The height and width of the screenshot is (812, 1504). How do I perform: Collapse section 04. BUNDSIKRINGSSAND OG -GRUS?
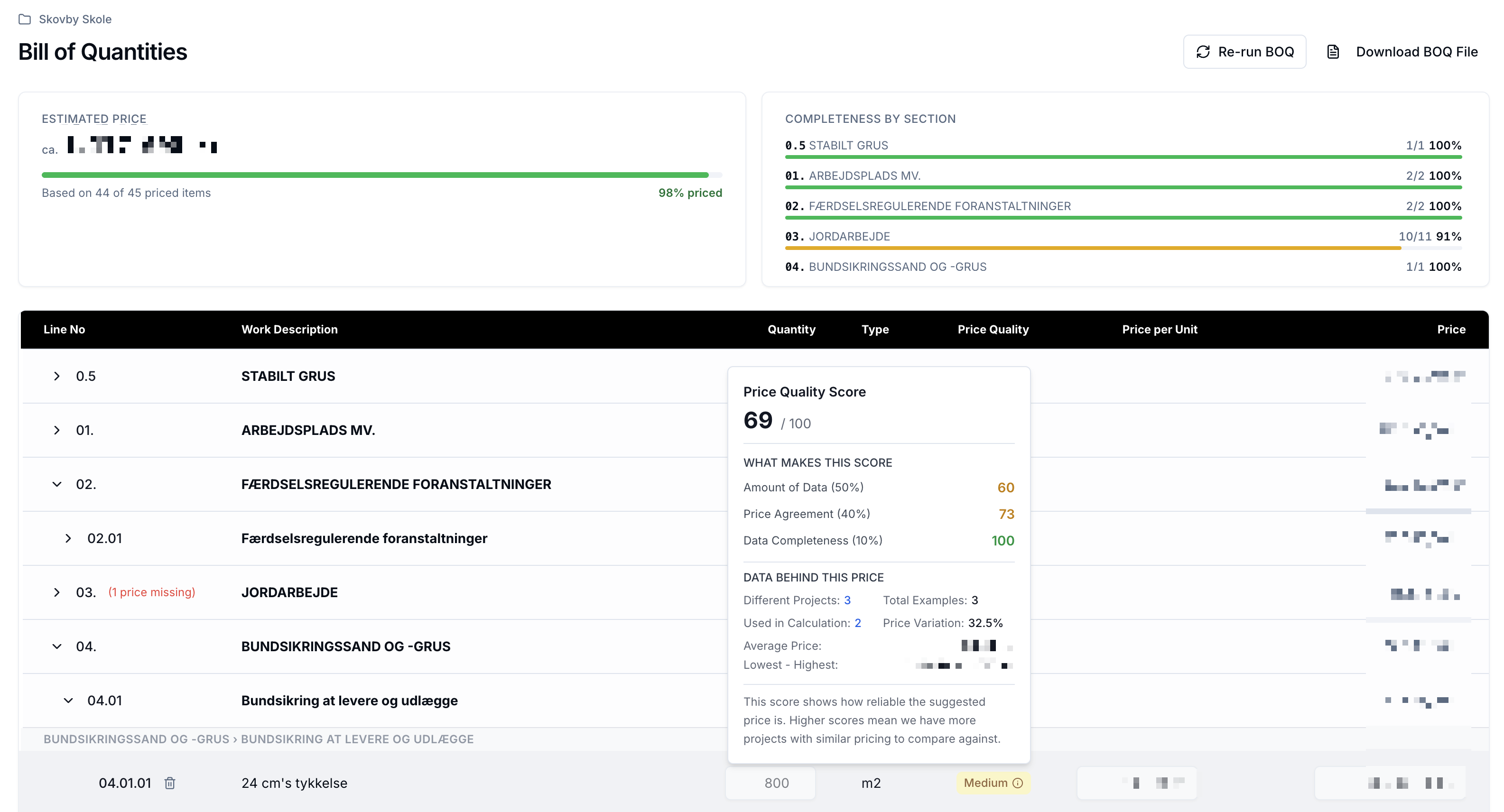(56, 646)
